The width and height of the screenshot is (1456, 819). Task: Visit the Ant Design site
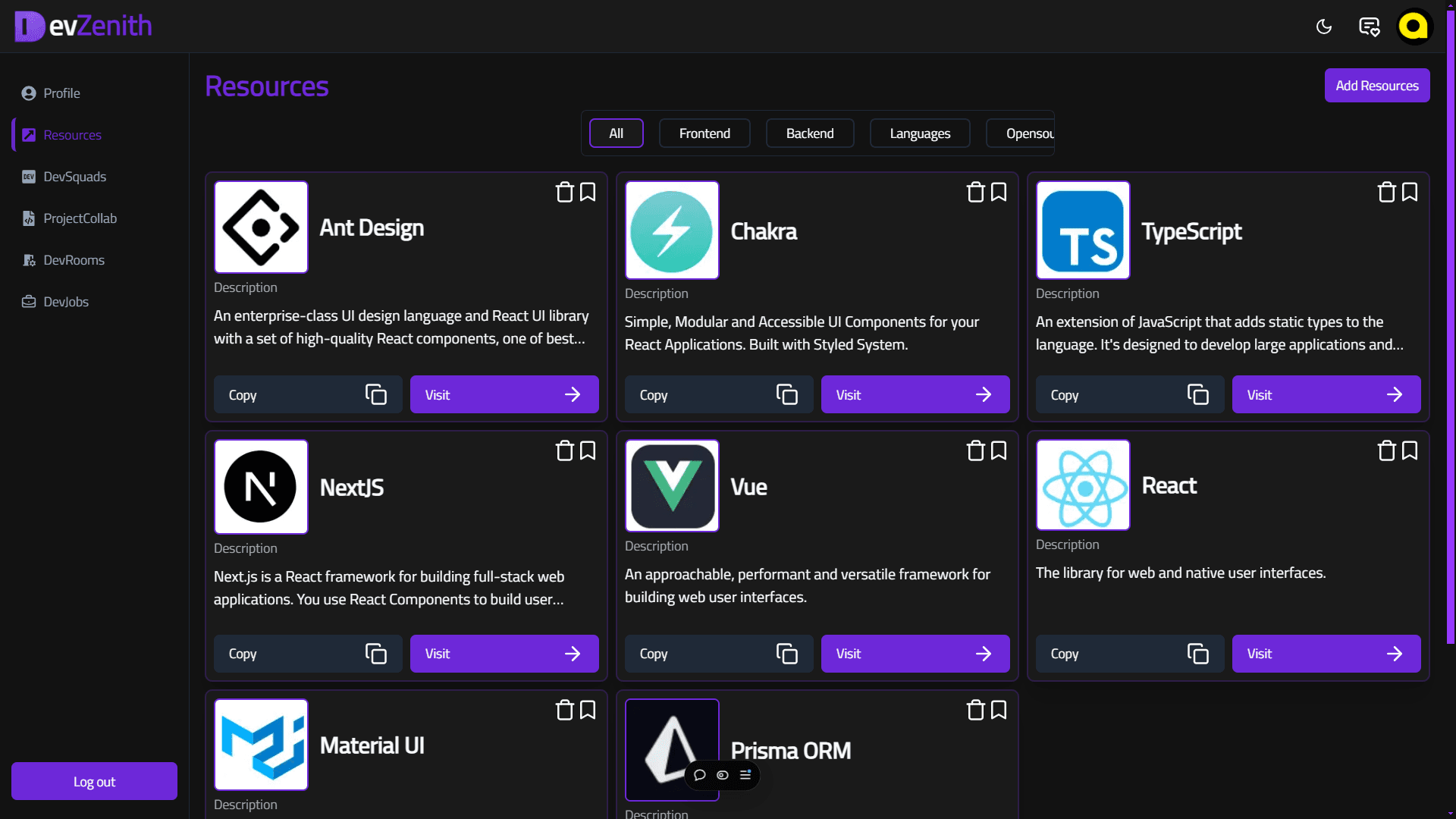click(504, 394)
